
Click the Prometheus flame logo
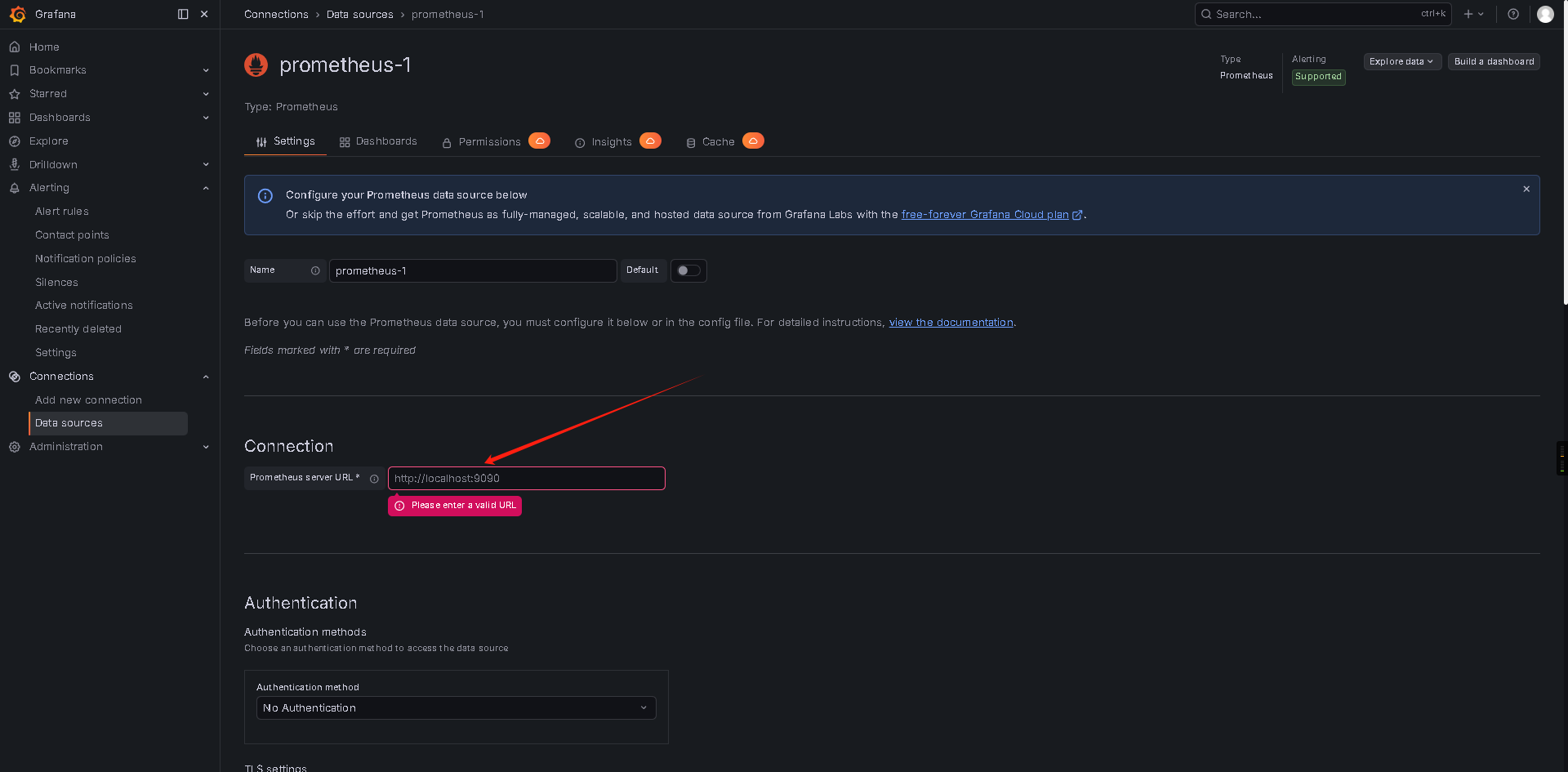coord(256,65)
